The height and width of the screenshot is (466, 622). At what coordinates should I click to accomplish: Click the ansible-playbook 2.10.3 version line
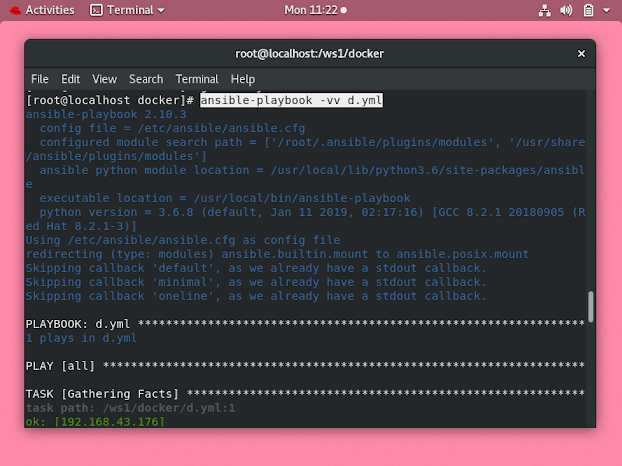(106, 114)
